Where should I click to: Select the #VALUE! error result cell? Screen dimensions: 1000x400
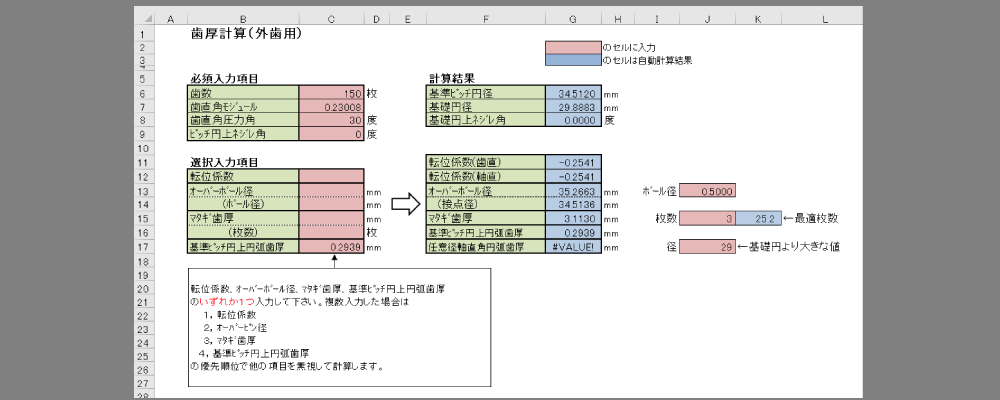click(572, 246)
